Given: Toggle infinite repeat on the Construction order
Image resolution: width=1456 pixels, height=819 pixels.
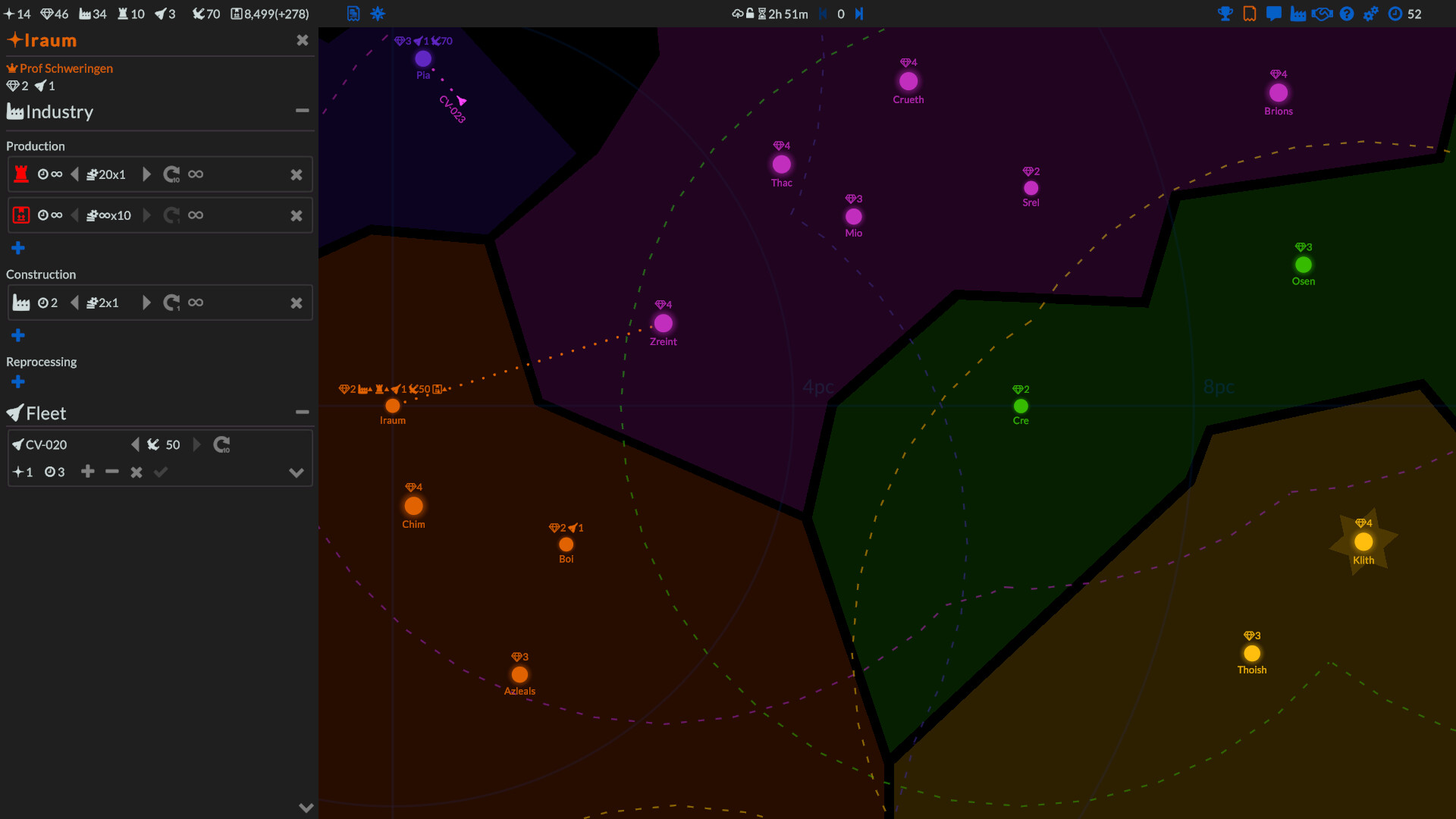Looking at the screenshot, I should [196, 303].
